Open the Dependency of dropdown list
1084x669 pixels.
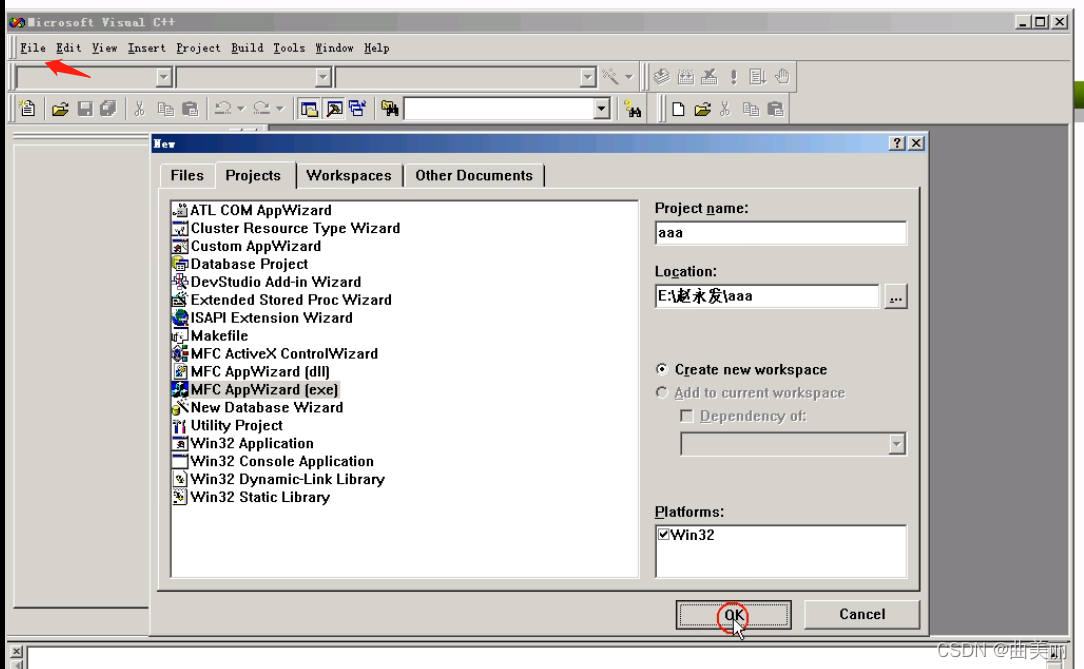coord(897,444)
